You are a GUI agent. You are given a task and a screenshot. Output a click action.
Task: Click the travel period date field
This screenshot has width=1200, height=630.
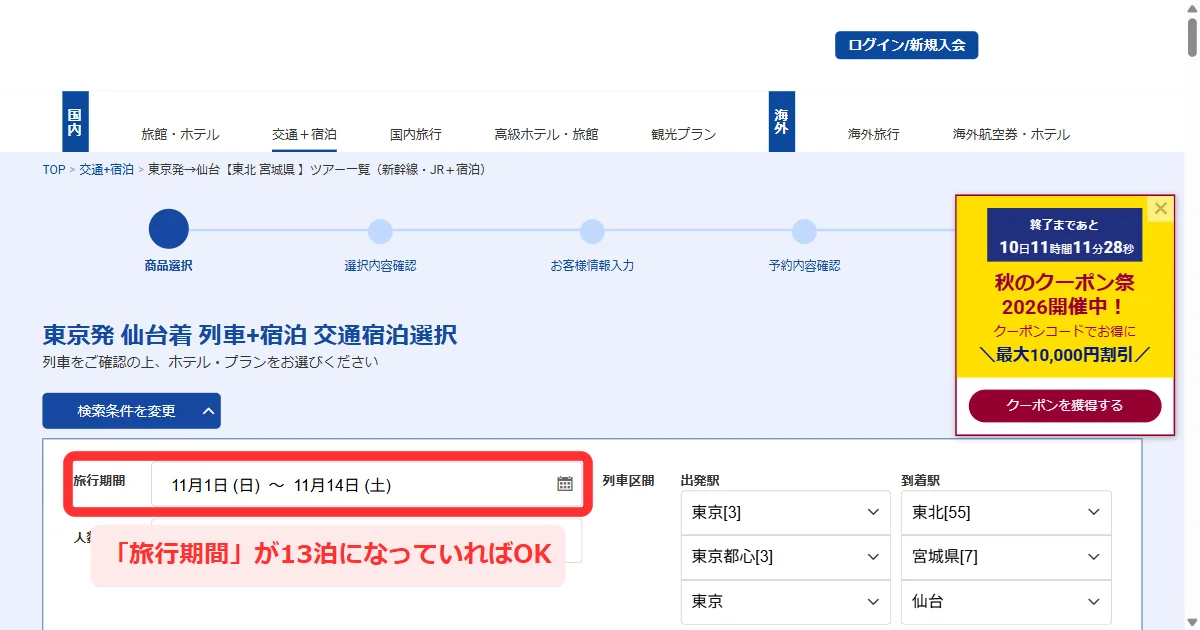tap(366, 485)
